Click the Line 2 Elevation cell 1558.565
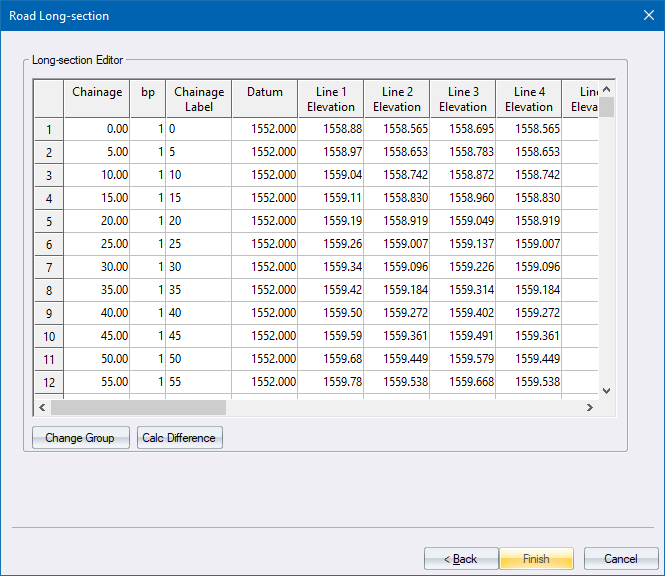Screen dimensions: 665x576 [397, 129]
